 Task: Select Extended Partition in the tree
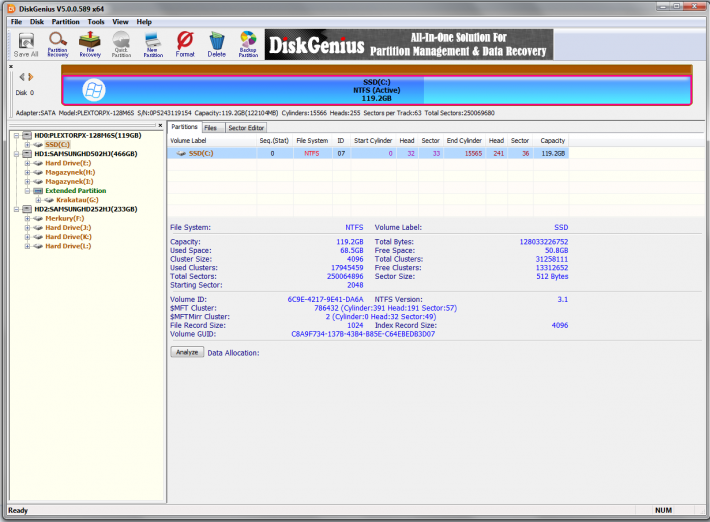[x=76, y=191]
